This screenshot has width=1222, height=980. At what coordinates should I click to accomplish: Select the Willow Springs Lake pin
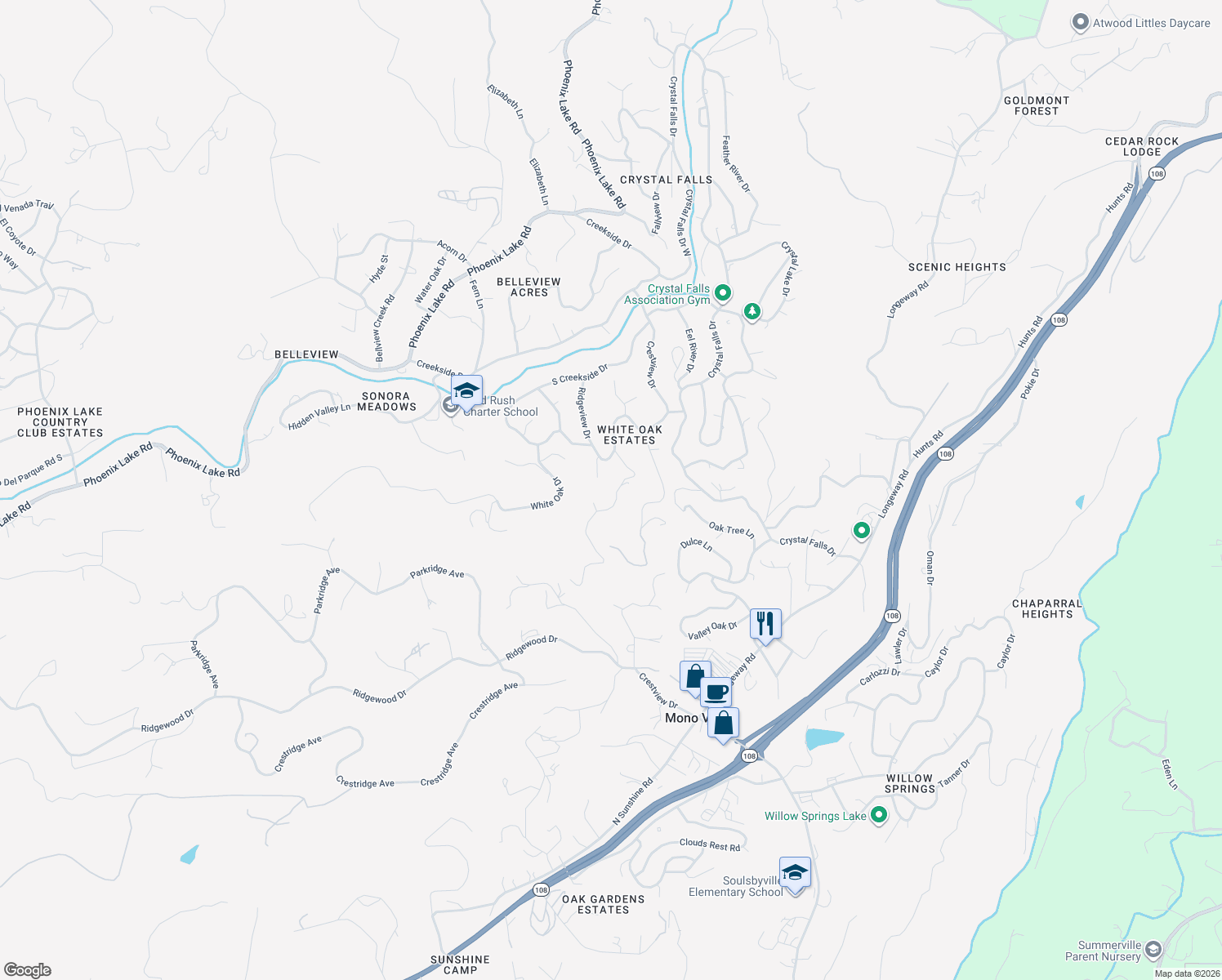[879, 815]
